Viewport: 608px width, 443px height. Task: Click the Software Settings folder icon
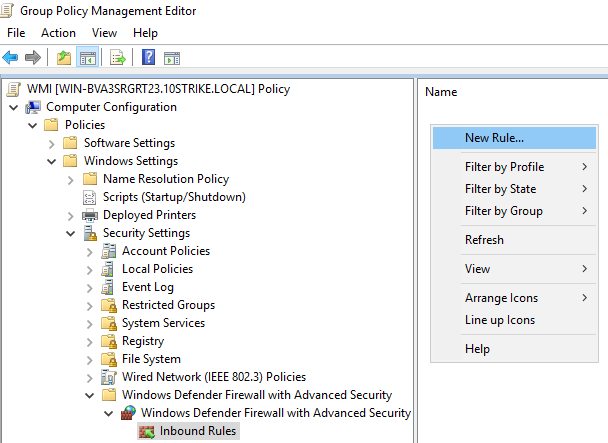pos(70,143)
